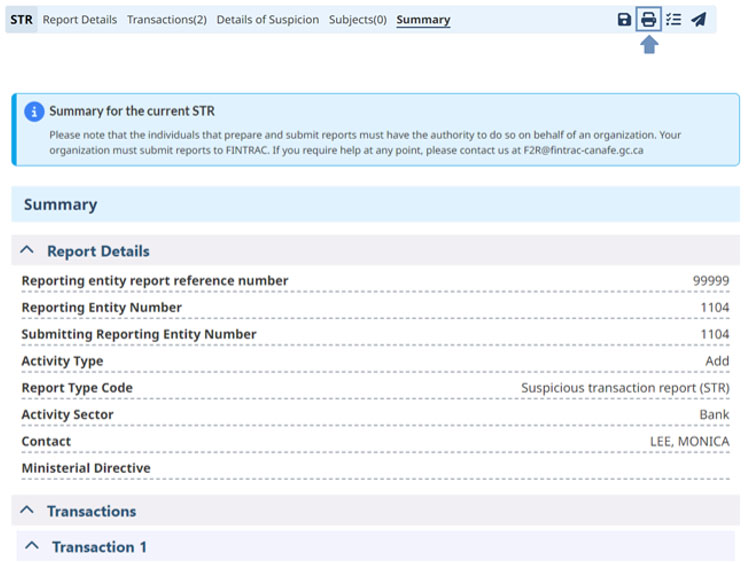The height and width of the screenshot is (562, 750).
Task: Click the Reporting Entity Number row value 1104
Action: click(715, 308)
